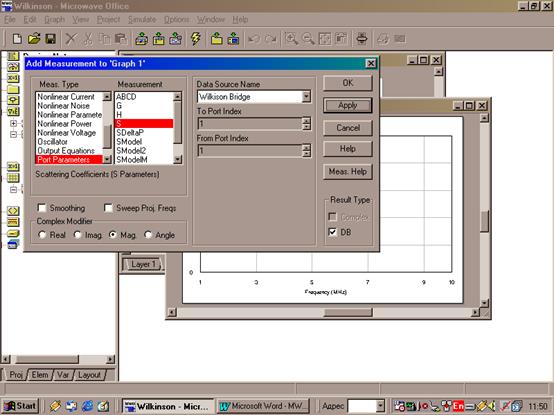Click the Zoom Out magnifier icon
The width and height of the screenshot is (554, 415).
click(x=308, y=38)
